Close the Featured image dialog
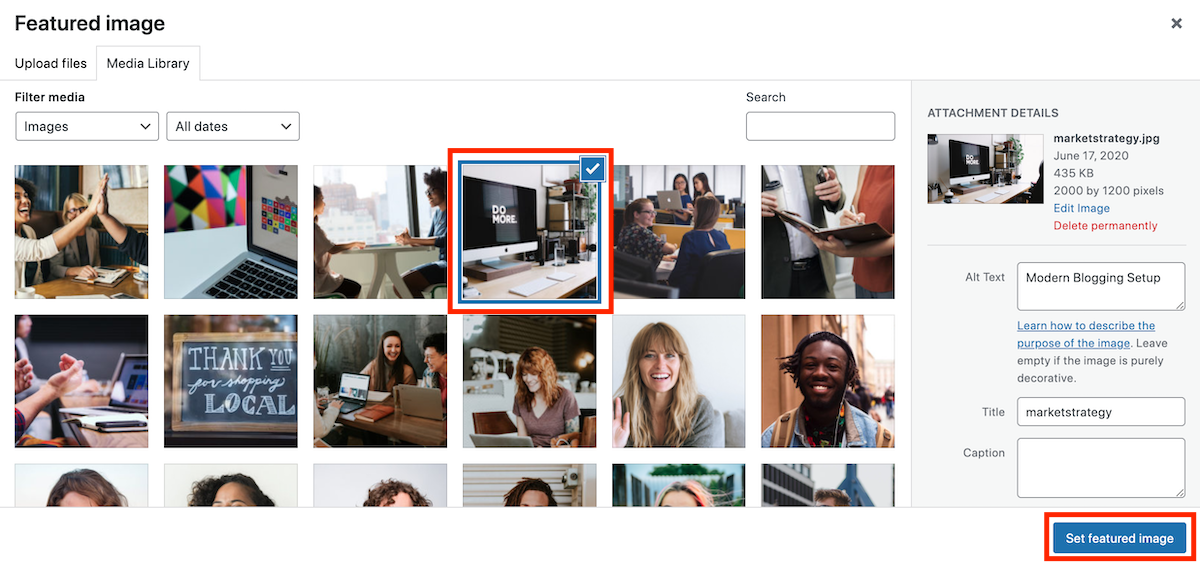Image resolution: width=1200 pixels, height=565 pixels. 1176,23
